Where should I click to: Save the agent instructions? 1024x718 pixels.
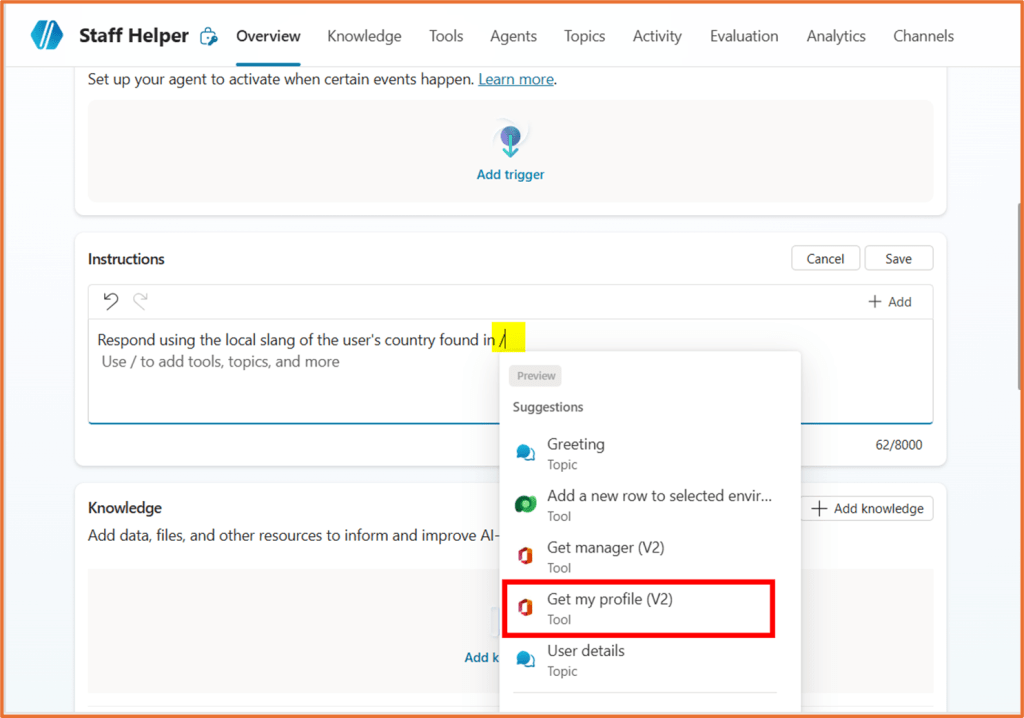898,257
